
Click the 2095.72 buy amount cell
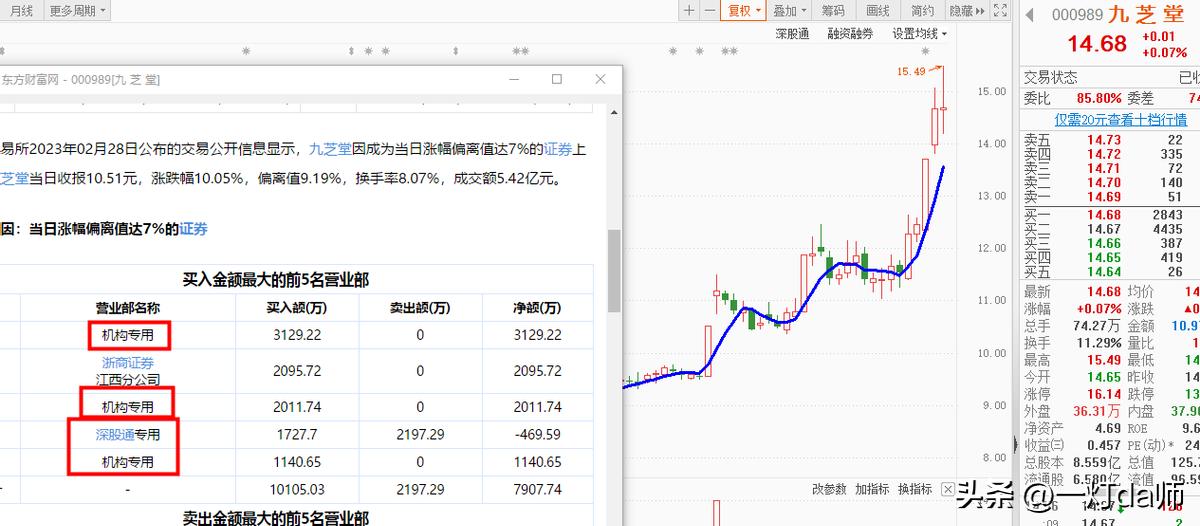(x=297, y=371)
